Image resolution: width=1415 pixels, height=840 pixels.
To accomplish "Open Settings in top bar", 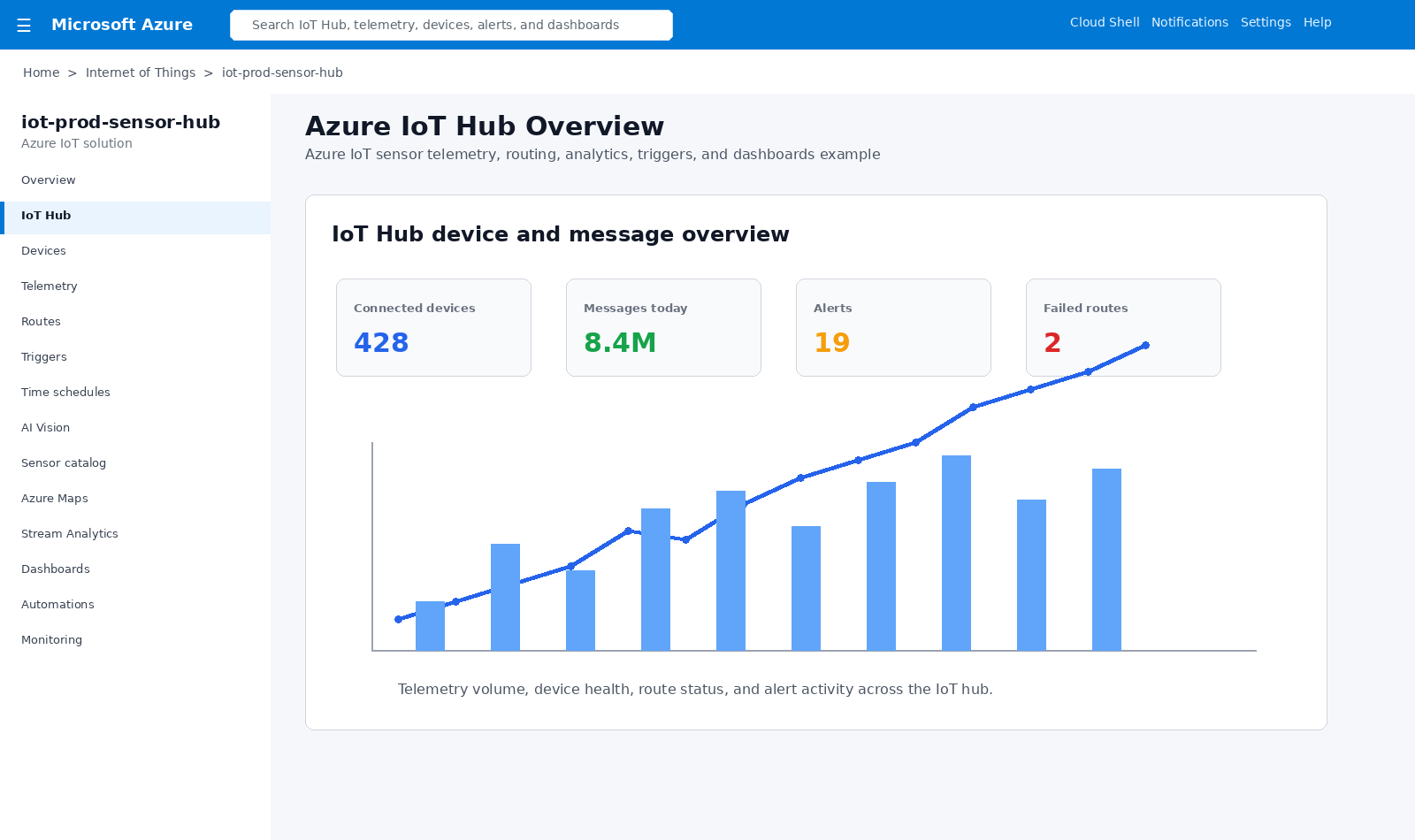I will point(1266,22).
